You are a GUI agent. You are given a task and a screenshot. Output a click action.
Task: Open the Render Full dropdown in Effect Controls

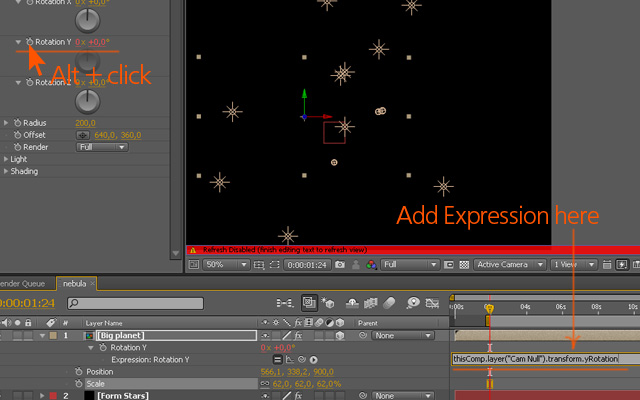point(102,147)
